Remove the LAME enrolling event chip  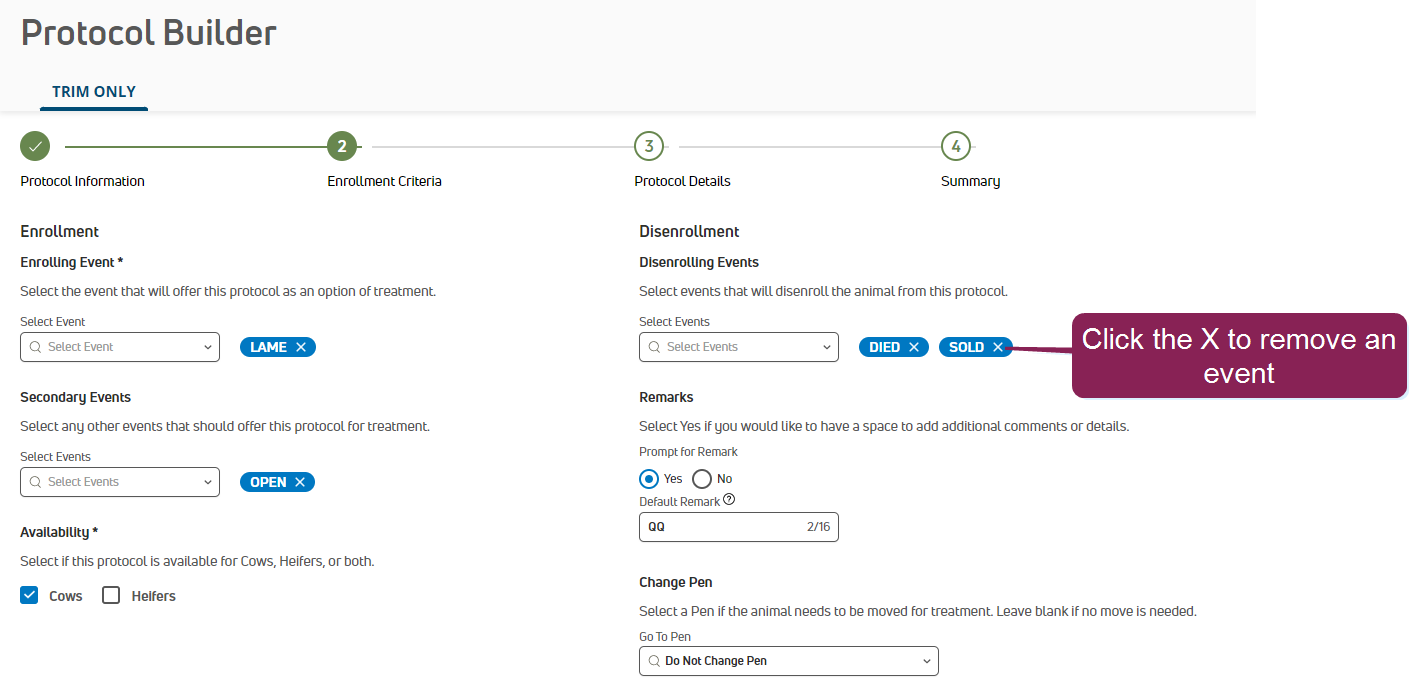coord(301,347)
